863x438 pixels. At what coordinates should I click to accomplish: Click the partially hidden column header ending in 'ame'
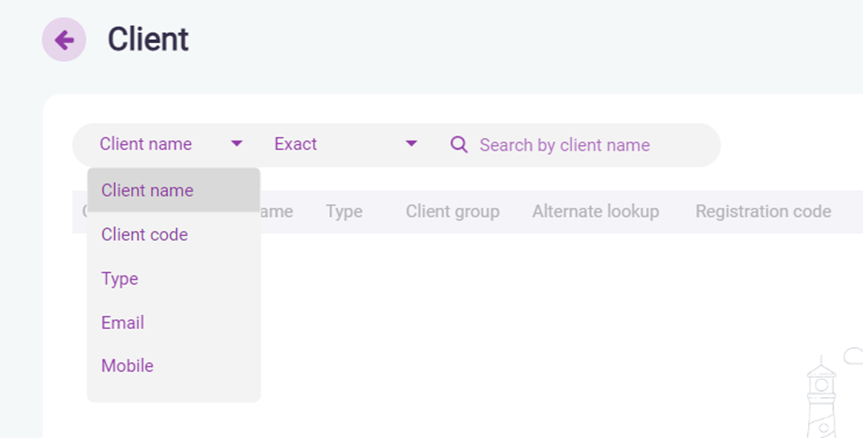tap(277, 211)
